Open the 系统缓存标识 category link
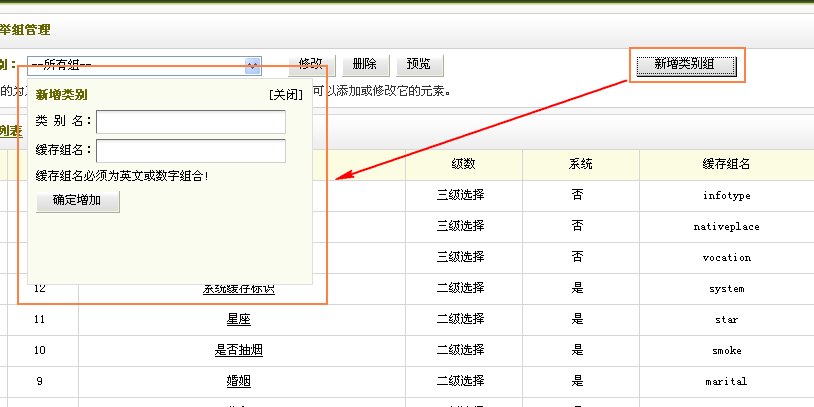Screen dimensions: 814x407 point(239,289)
